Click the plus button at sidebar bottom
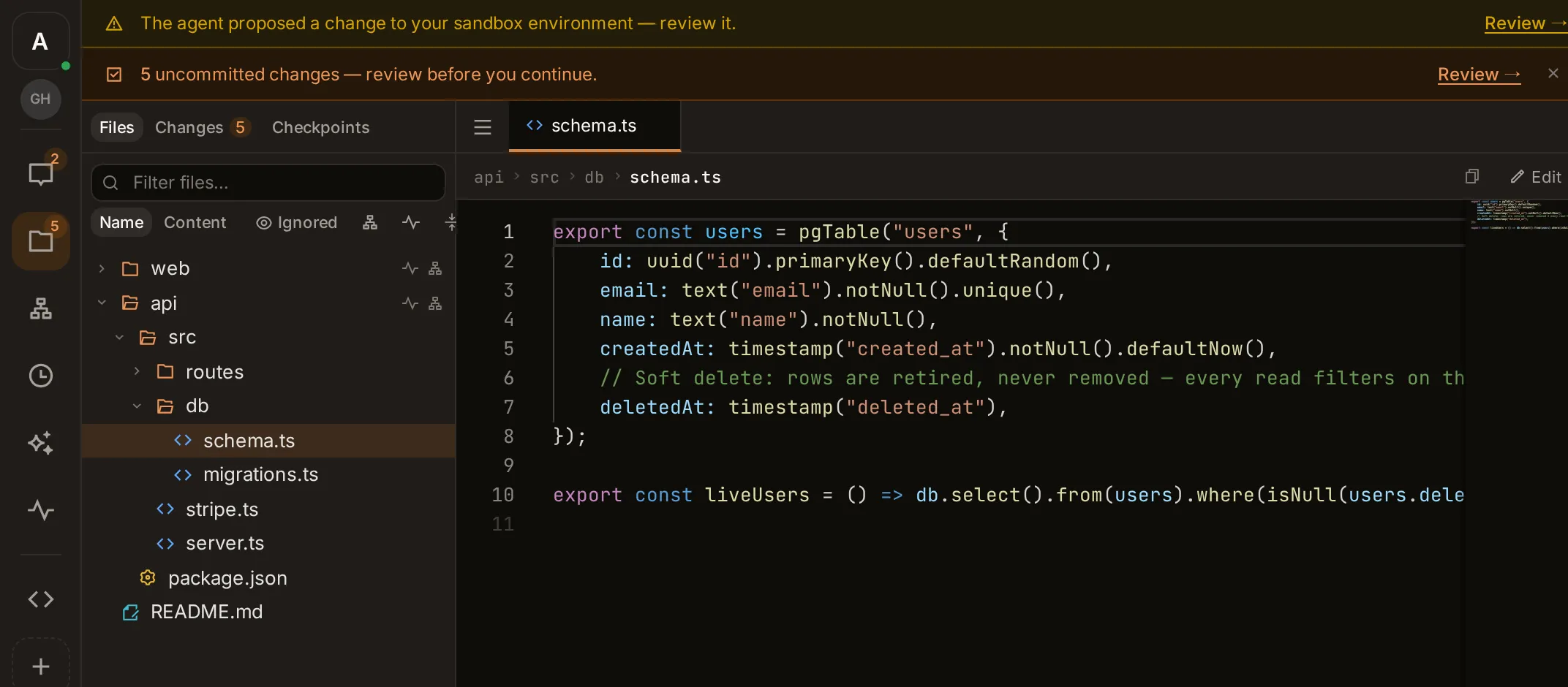1568x687 pixels. pyautogui.click(x=41, y=667)
